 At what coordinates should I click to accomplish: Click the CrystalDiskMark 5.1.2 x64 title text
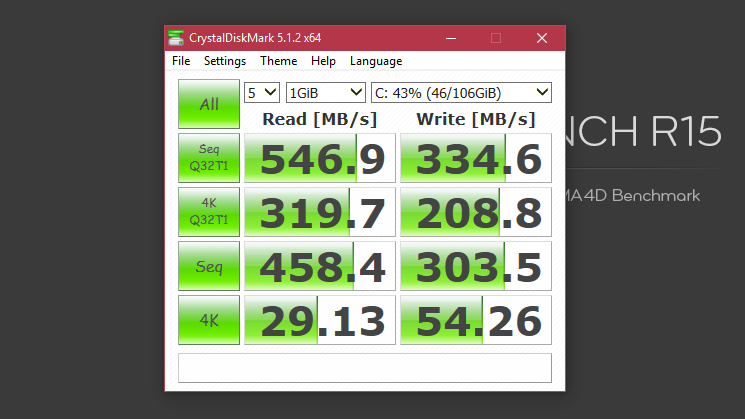(255, 38)
